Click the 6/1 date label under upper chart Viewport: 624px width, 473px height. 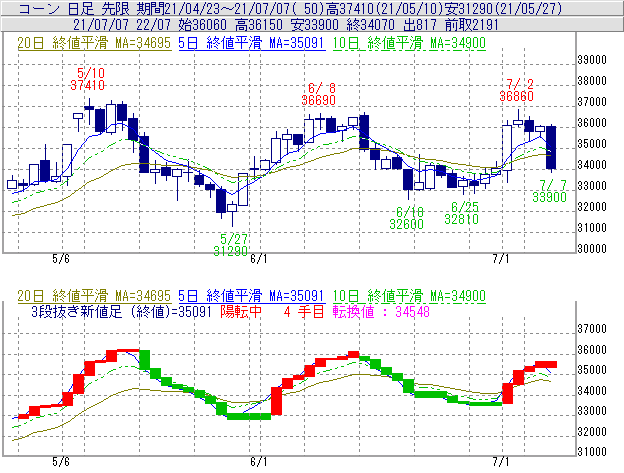[x=259, y=259]
